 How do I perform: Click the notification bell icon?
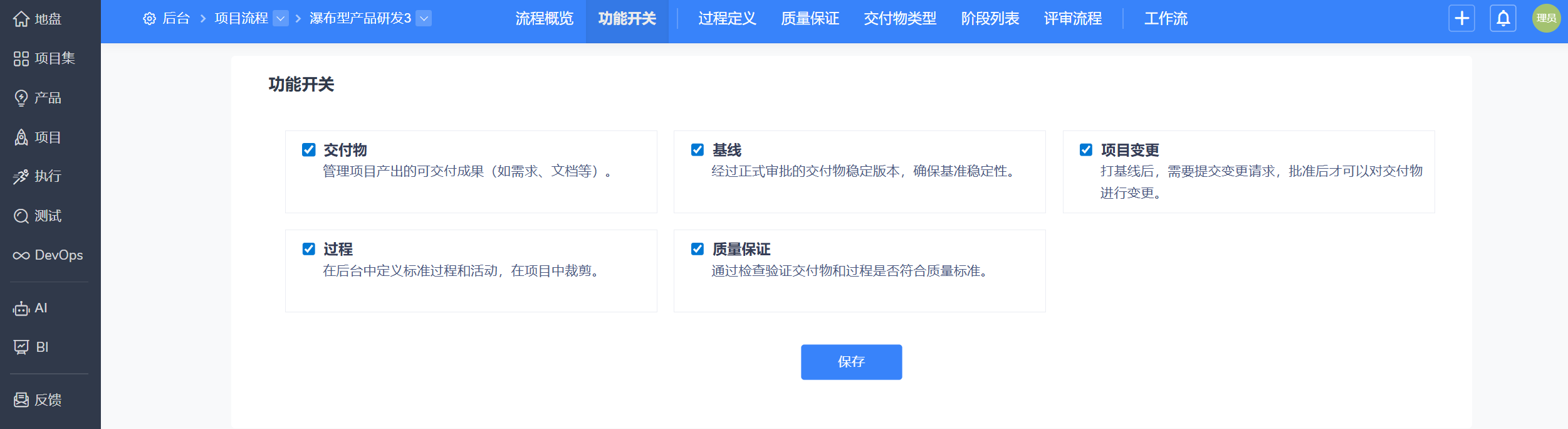[1503, 18]
